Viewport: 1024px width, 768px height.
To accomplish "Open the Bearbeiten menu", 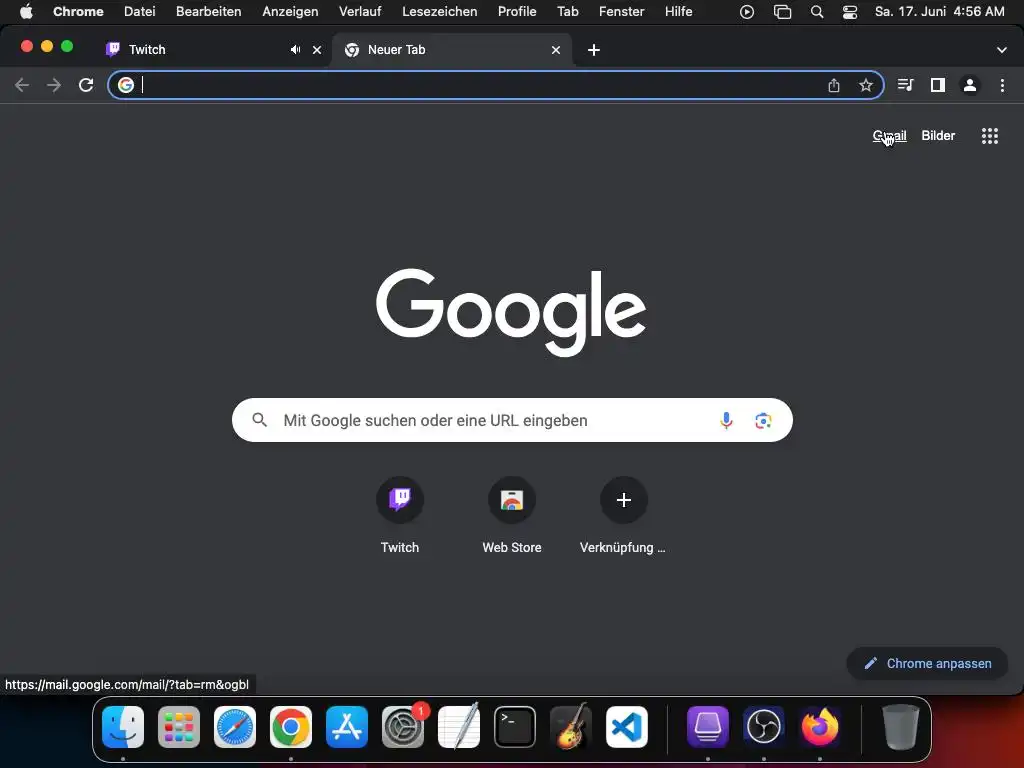I will 208,12.
